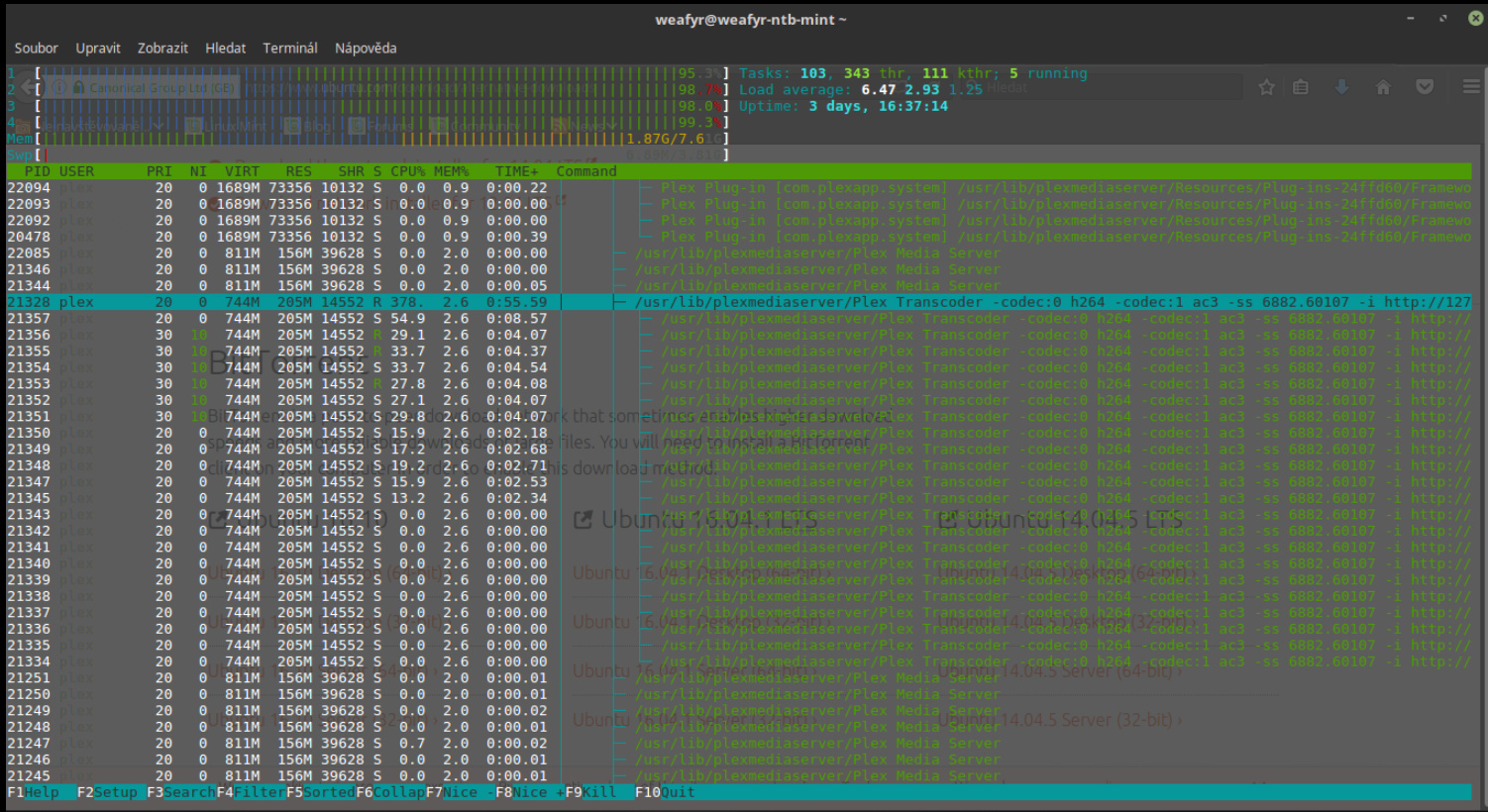Open the Nápověda menu
This screenshot has width=1488, height=812.
(366, 48)
